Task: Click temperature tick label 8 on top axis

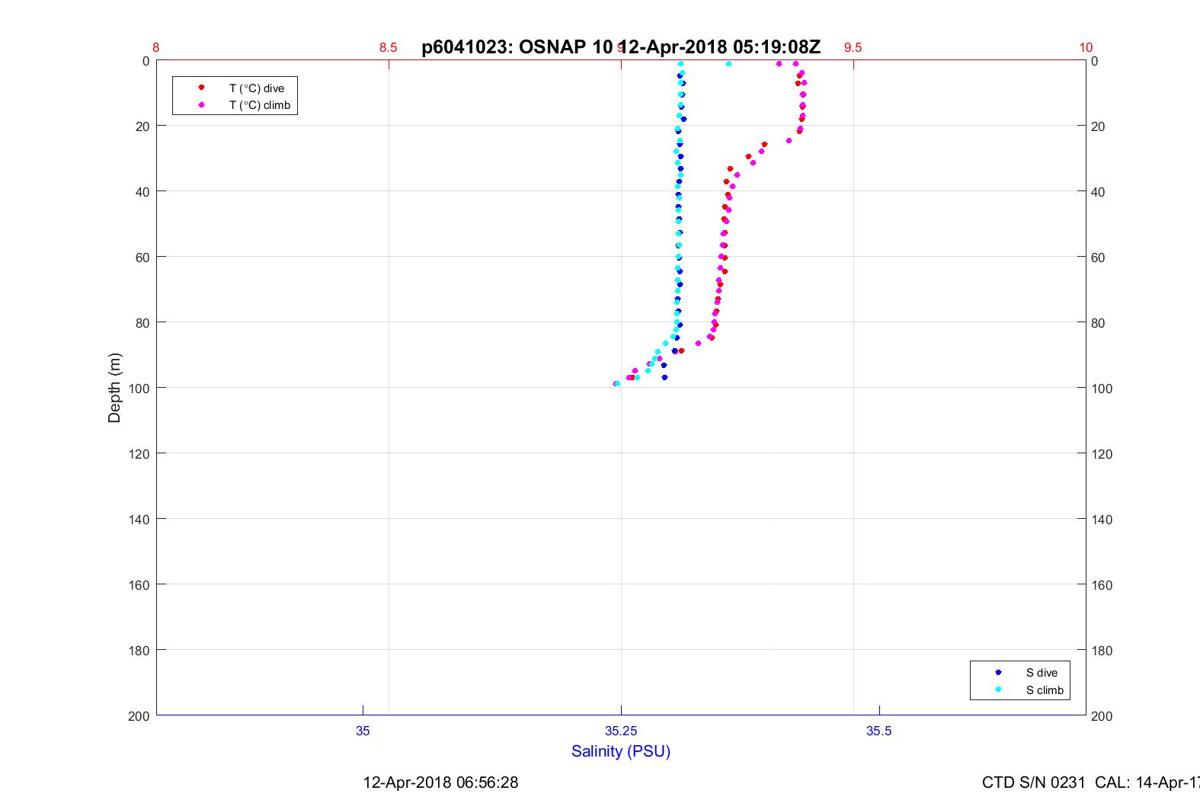Action: tap(156, 47)
